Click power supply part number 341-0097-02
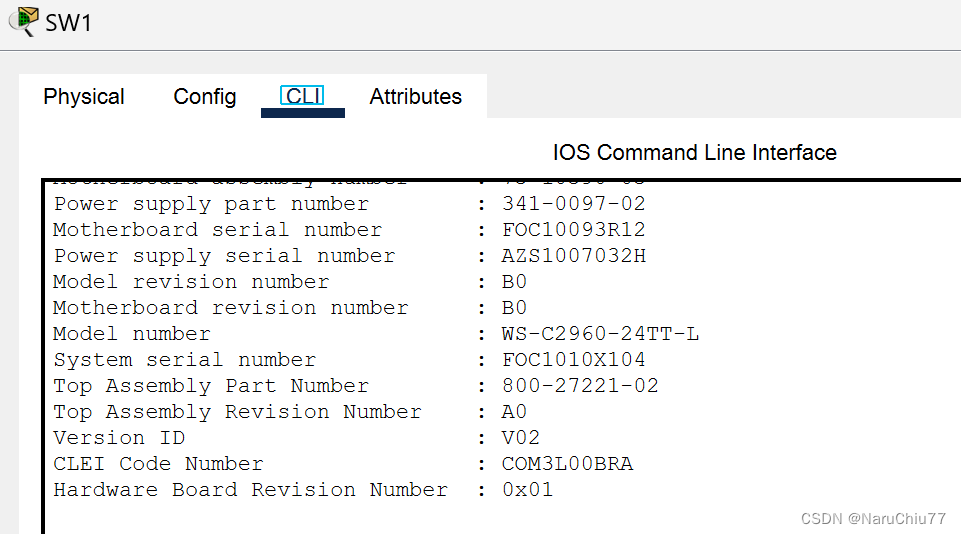 pyautogui.click(x=574, y=204)
